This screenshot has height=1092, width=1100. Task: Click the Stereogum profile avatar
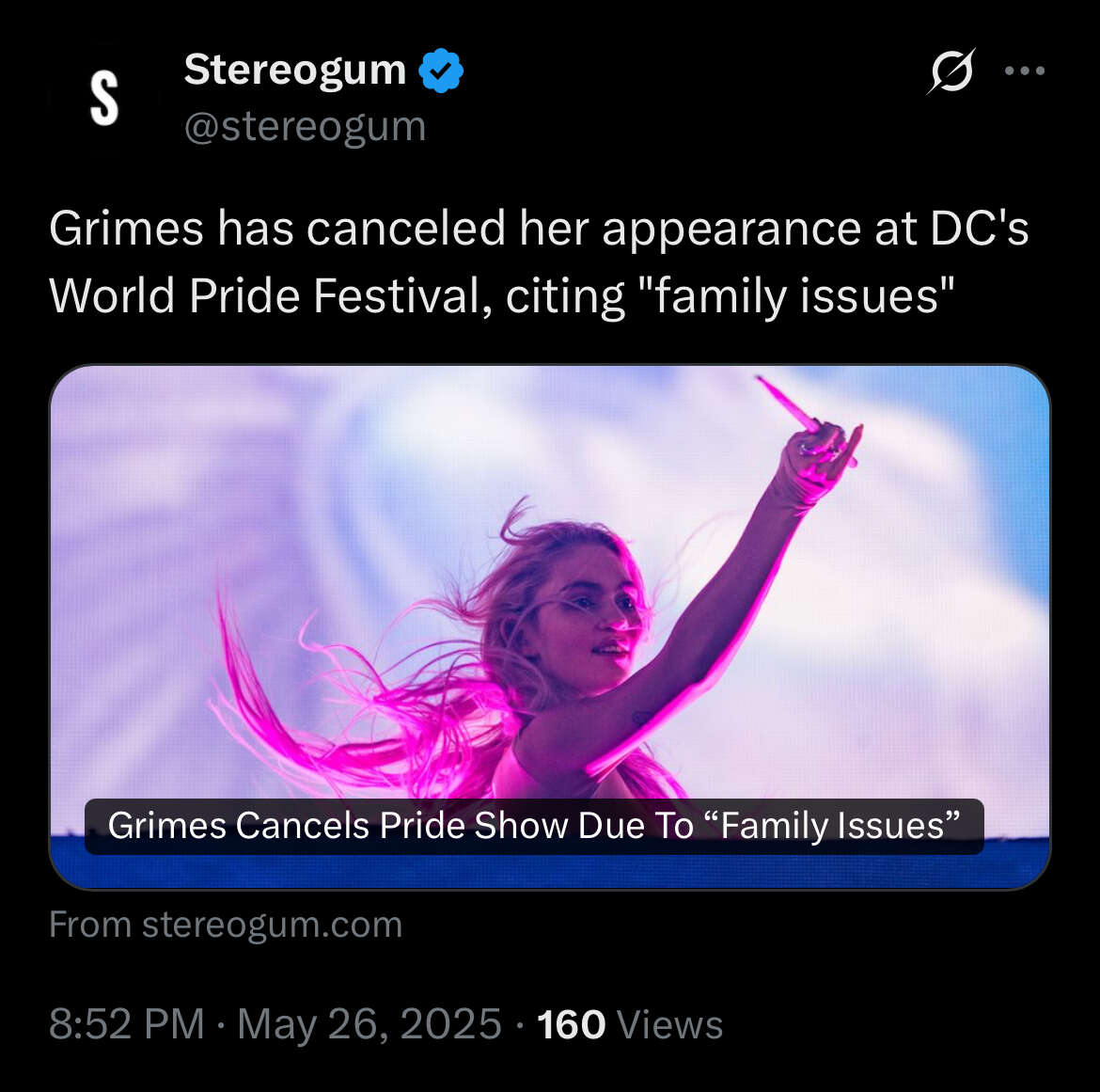[x=103, y=98]
